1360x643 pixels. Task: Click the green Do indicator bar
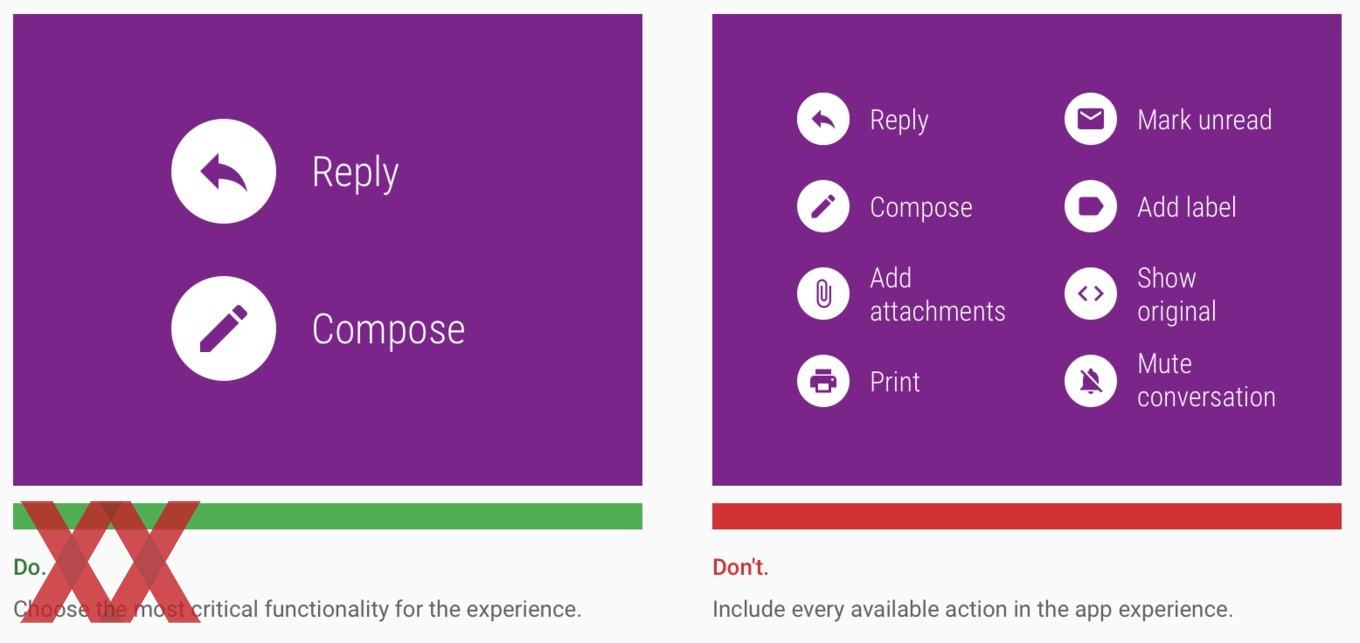(327, 516)
